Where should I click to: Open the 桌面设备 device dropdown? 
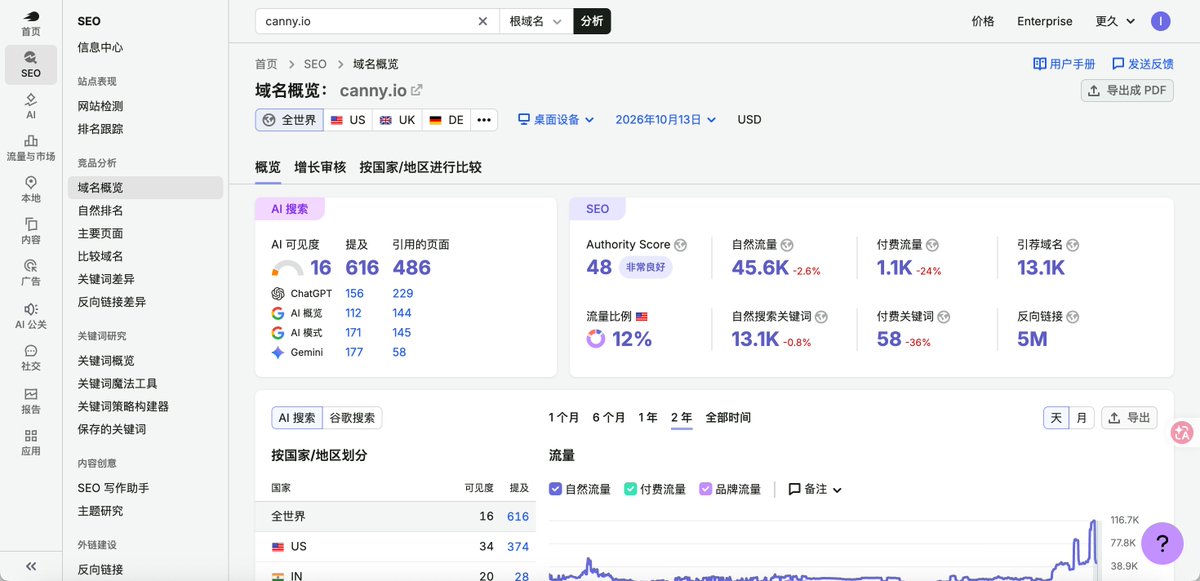click(x=556, y=120)
